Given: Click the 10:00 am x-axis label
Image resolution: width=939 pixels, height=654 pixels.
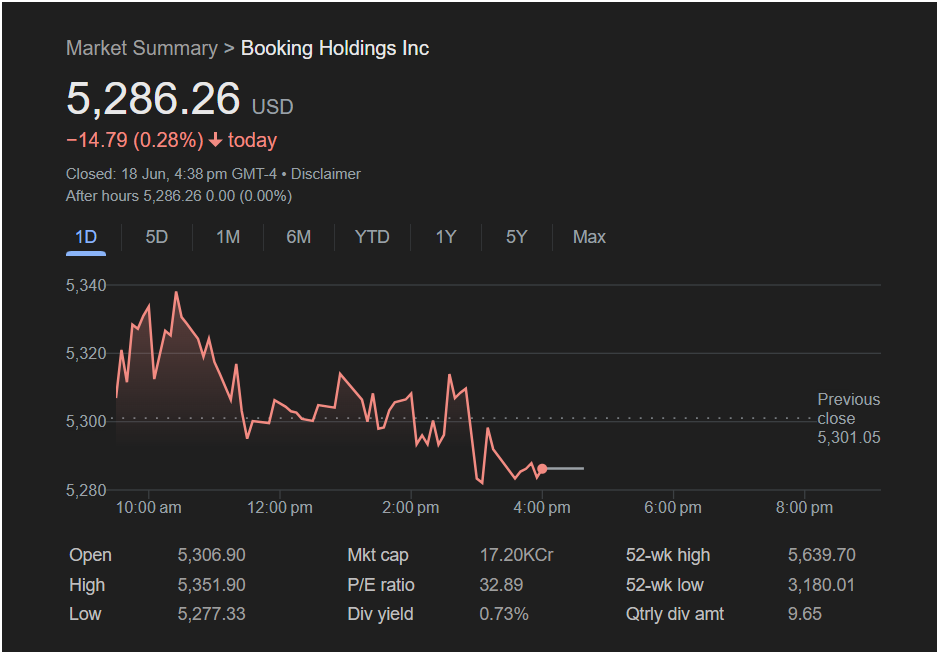Looking at the screenshot, I should click(x=149, y=508).
